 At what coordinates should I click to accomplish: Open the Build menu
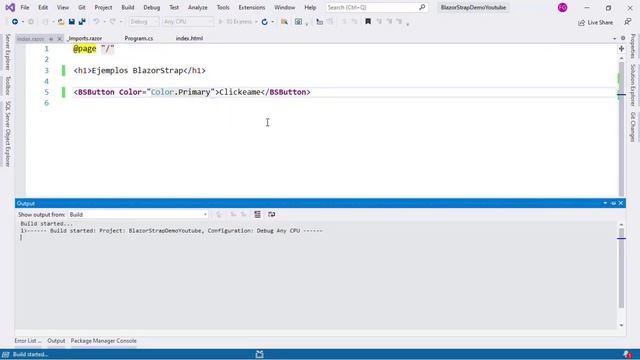click(x=128, y=7)
